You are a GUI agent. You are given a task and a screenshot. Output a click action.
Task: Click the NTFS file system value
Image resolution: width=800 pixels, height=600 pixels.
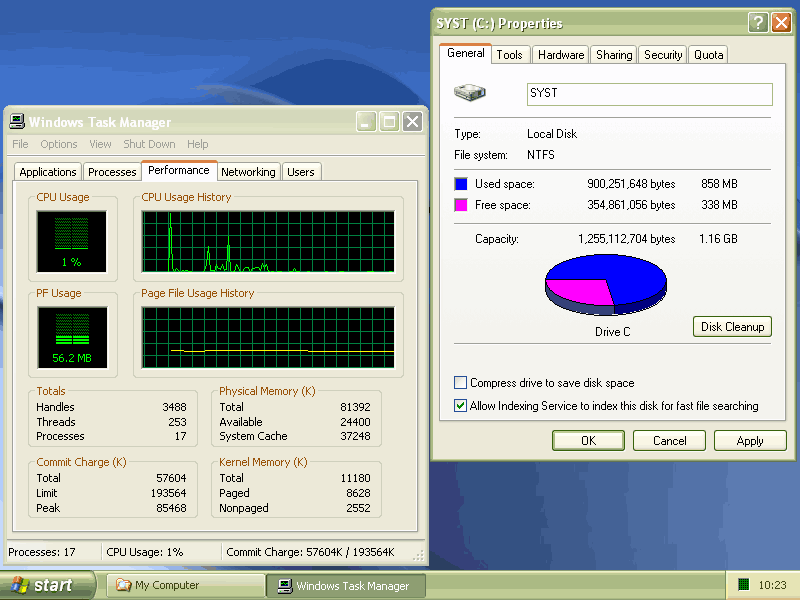[541, 155]
